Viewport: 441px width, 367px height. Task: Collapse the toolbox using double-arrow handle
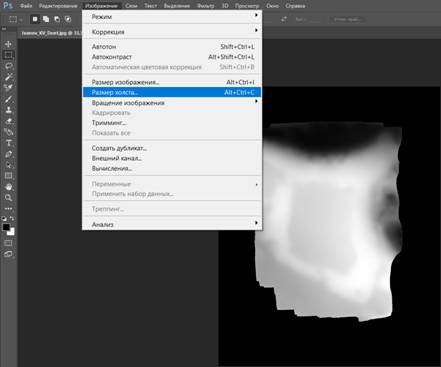click(x=4, y=29)
